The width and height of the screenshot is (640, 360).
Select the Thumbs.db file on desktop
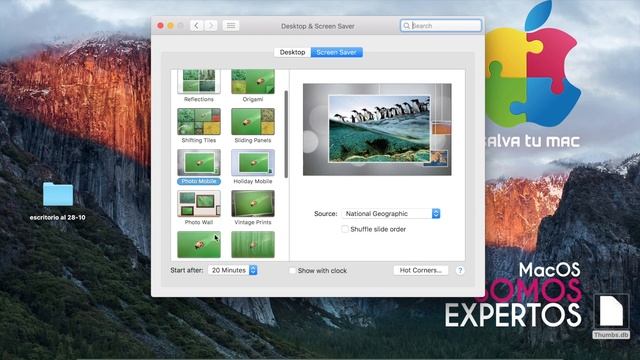(x=611, y=313)
